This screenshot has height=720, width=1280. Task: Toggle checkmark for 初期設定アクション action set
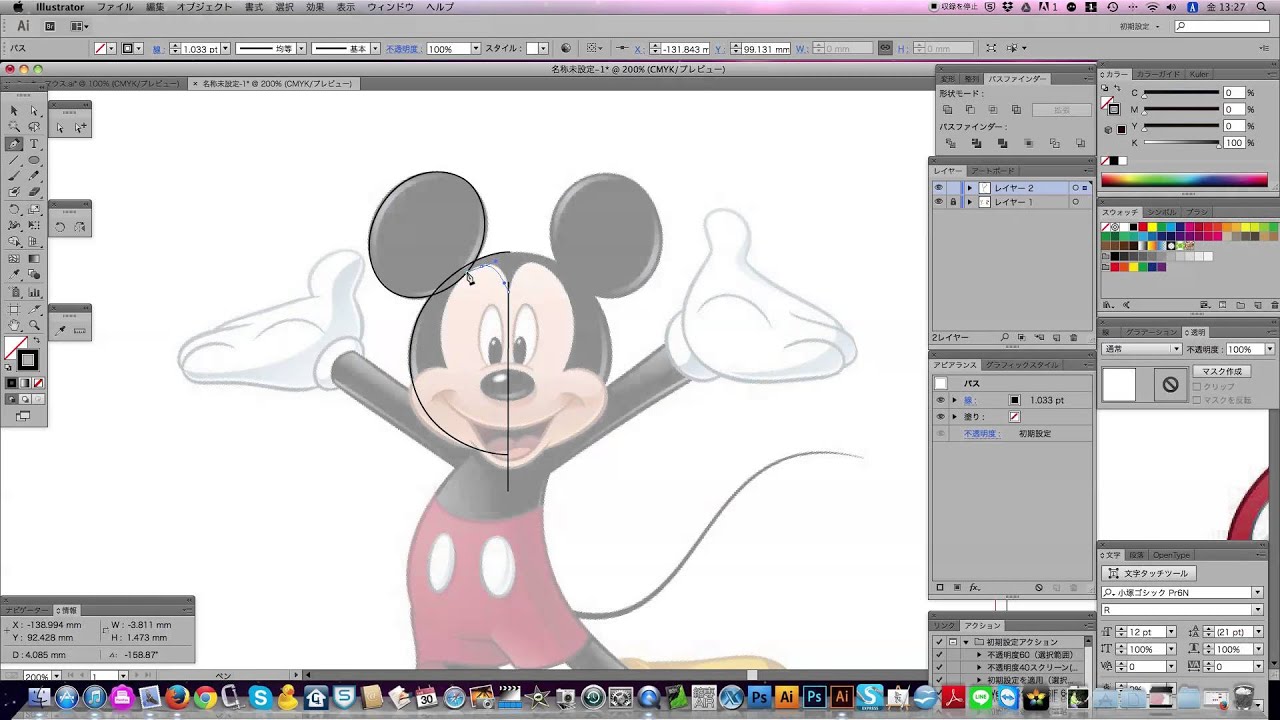[x=938, y=642]
